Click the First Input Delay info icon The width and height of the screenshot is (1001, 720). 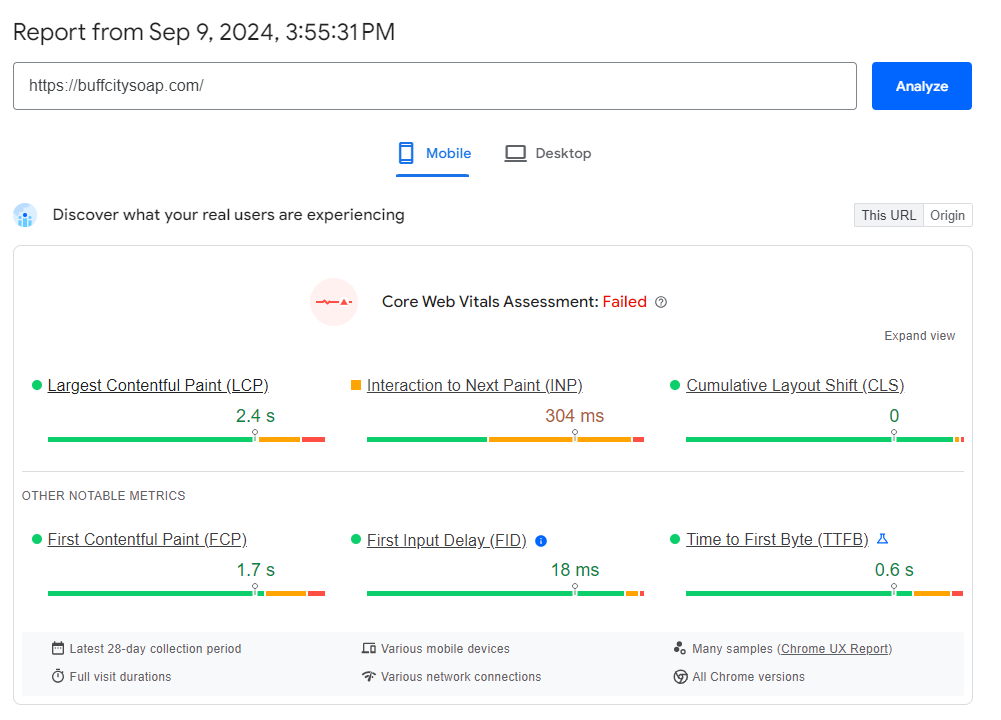541,541
